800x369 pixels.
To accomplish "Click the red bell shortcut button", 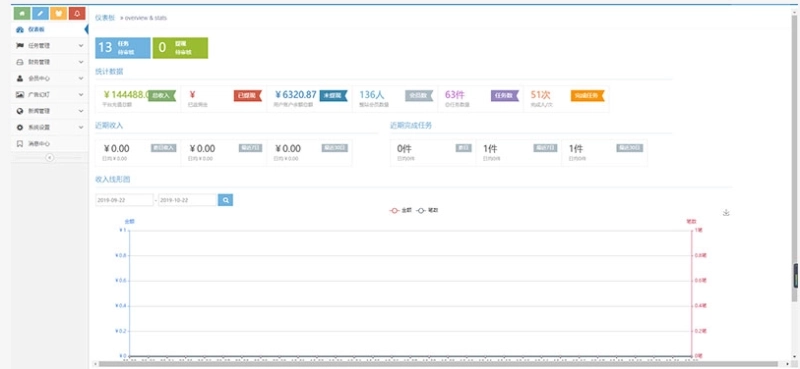I will (x=77, y=13).
